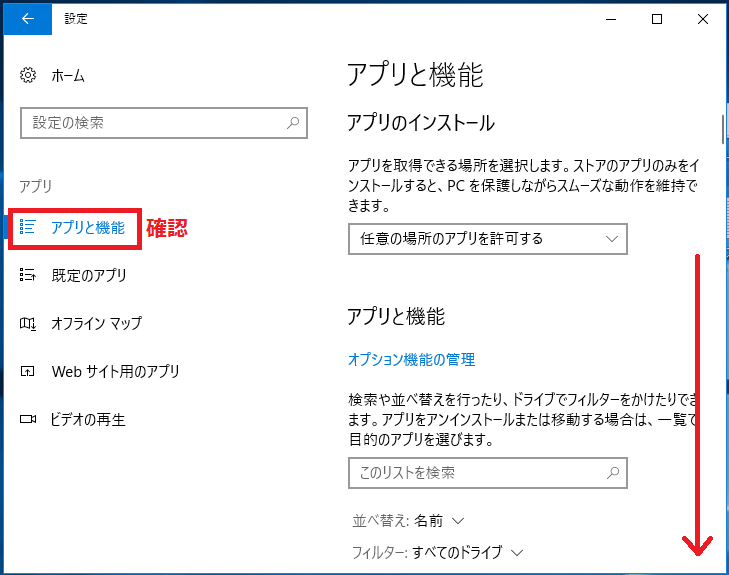Viewport: 729px width, 575px height.
Task: Open オプション機能の管理 link
Action: [411, 359]
